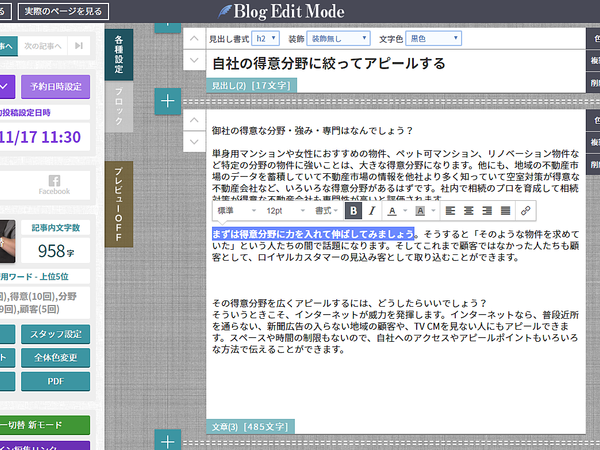
Task: Open the 文字色 黒色 dropdown
Action: click(x=433, y=39)
